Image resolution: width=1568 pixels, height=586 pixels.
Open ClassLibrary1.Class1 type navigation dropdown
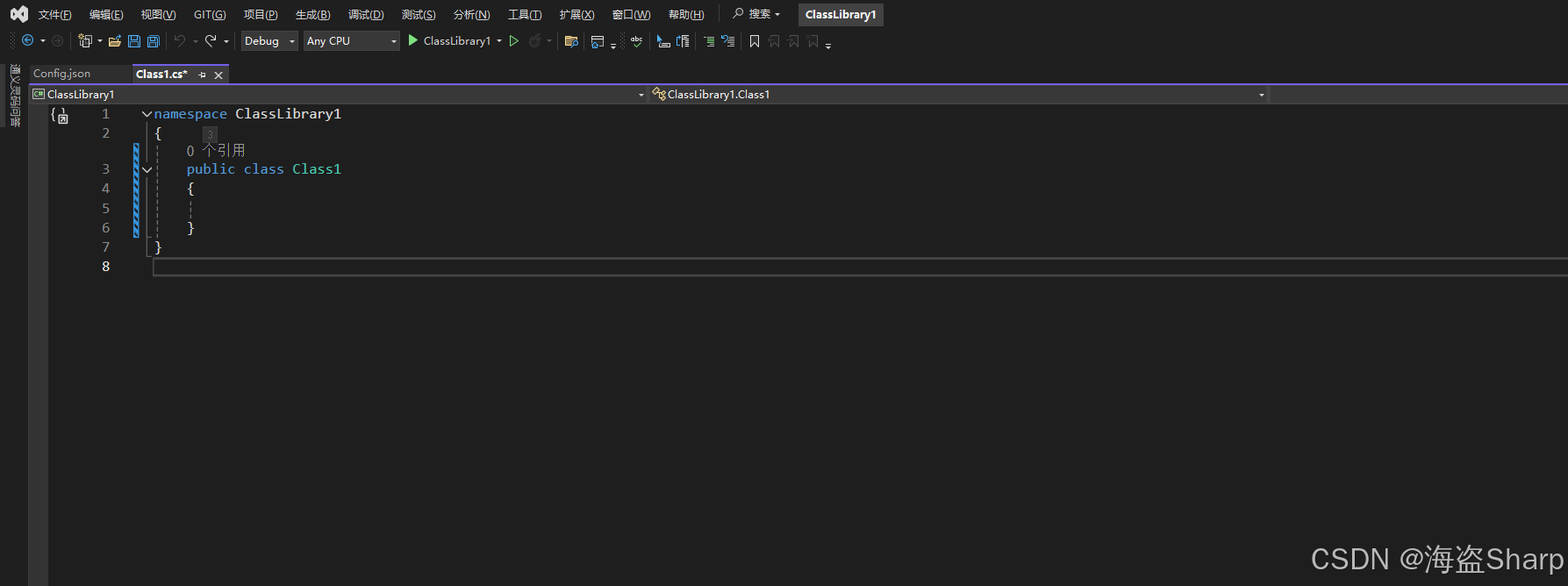958,95
